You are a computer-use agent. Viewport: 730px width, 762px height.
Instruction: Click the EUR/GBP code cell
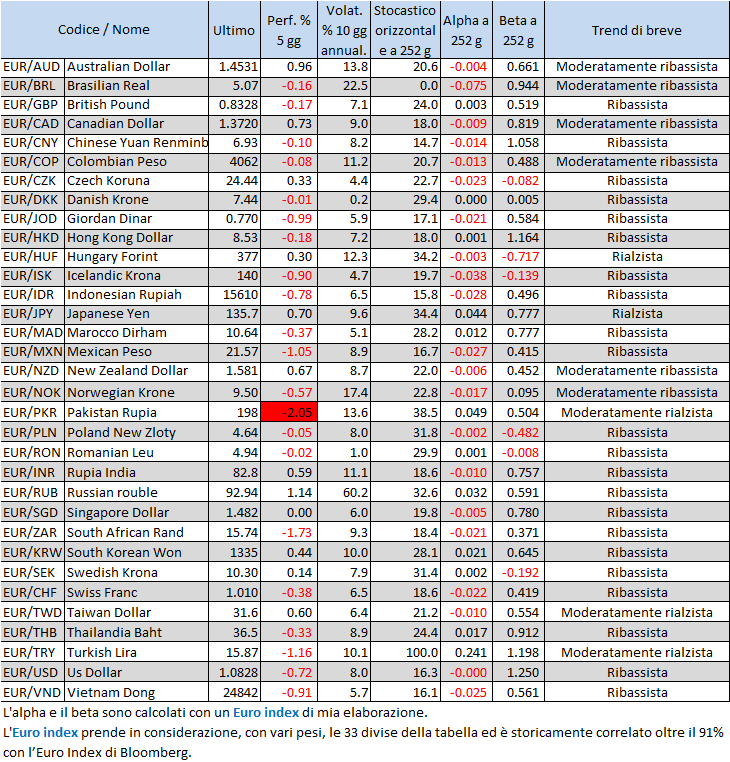coord(32,104)
